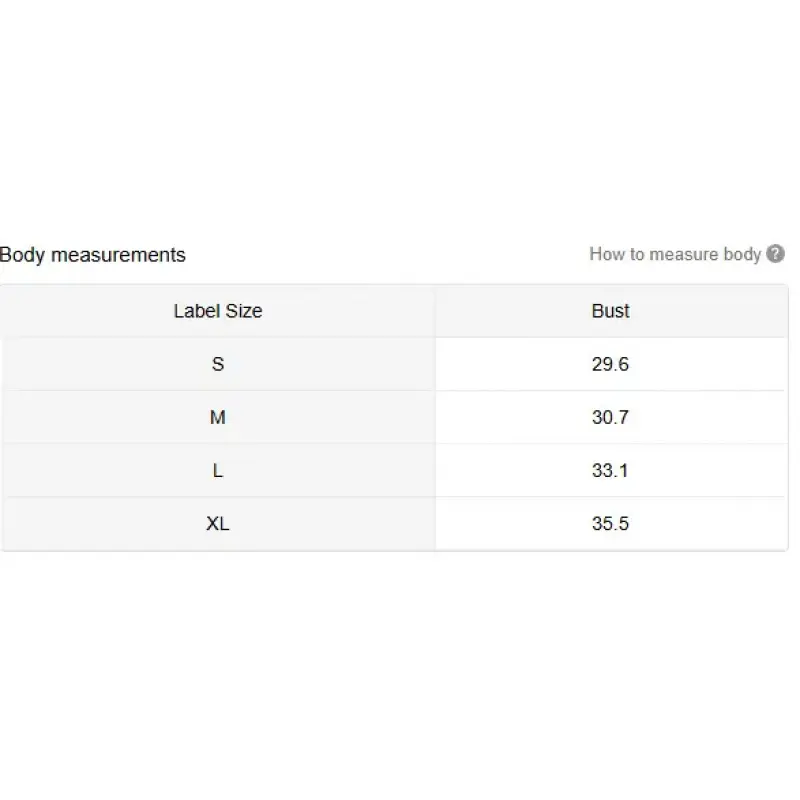Choose the largest size label in table
Screen dimensions: 800x800
pos(218,523)
